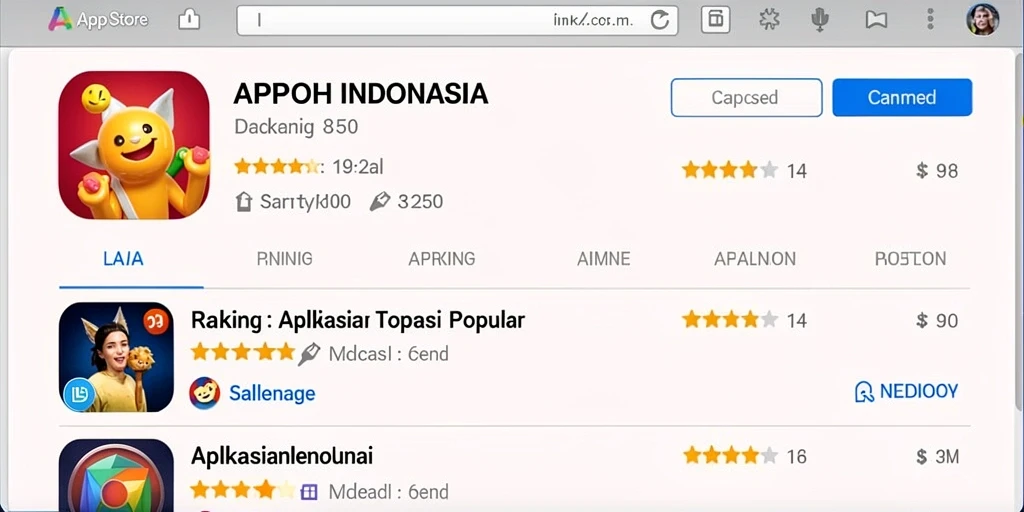Click the Capcsed outlined button
Image resolution: width=1024 pixels, height=512 pixels.
pyautogui.click(x=746, y=97)
